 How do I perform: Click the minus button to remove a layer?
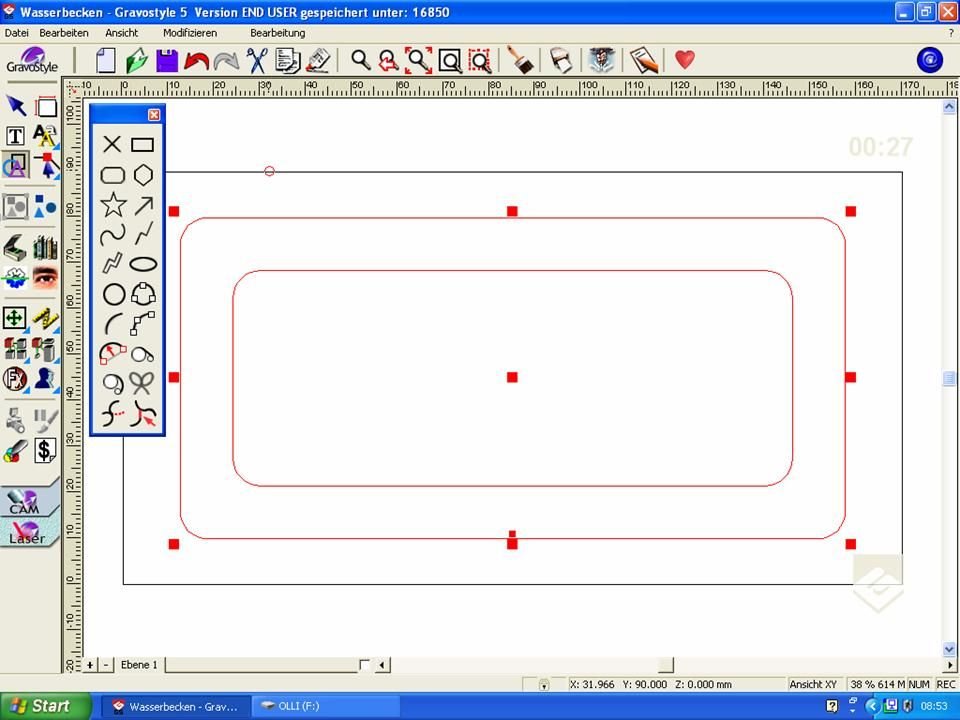pos(106,665)
